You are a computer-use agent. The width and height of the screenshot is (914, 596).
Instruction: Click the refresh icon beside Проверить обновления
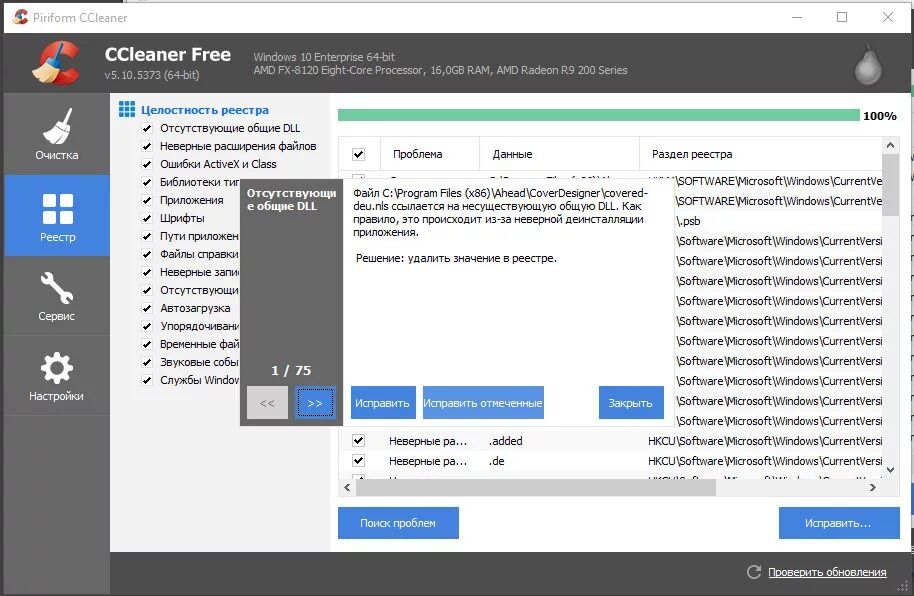coord(754,572)
